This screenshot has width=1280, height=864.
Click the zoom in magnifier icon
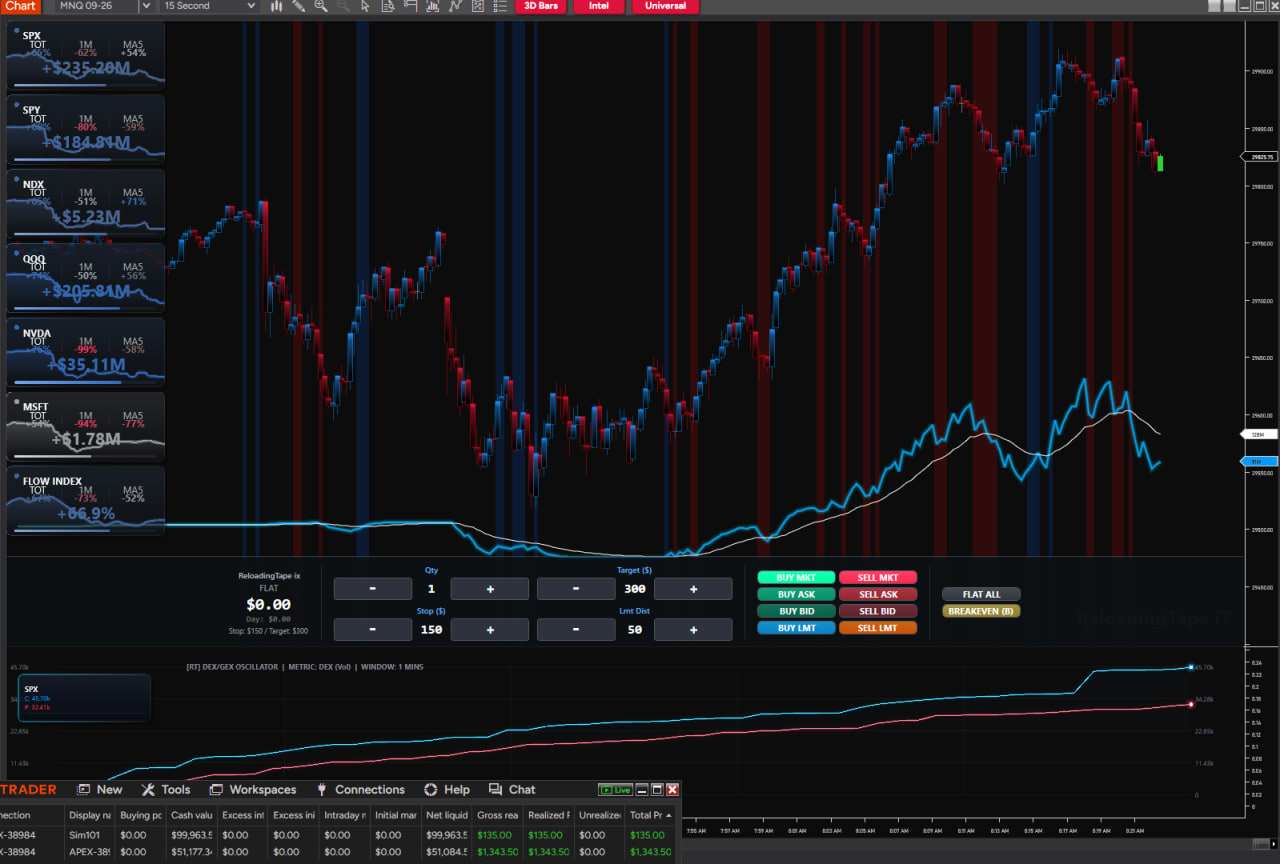click(321, 6)
